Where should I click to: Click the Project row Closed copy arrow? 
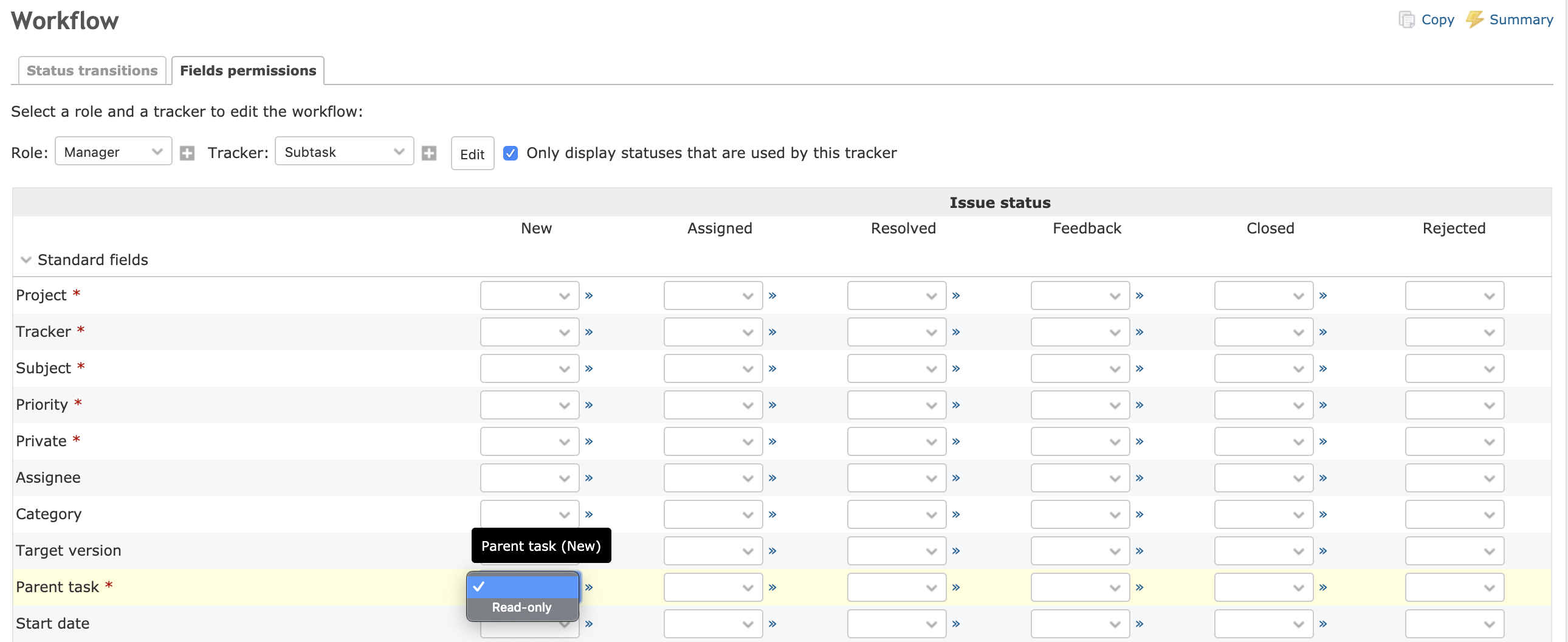[x=1322, y=295]
